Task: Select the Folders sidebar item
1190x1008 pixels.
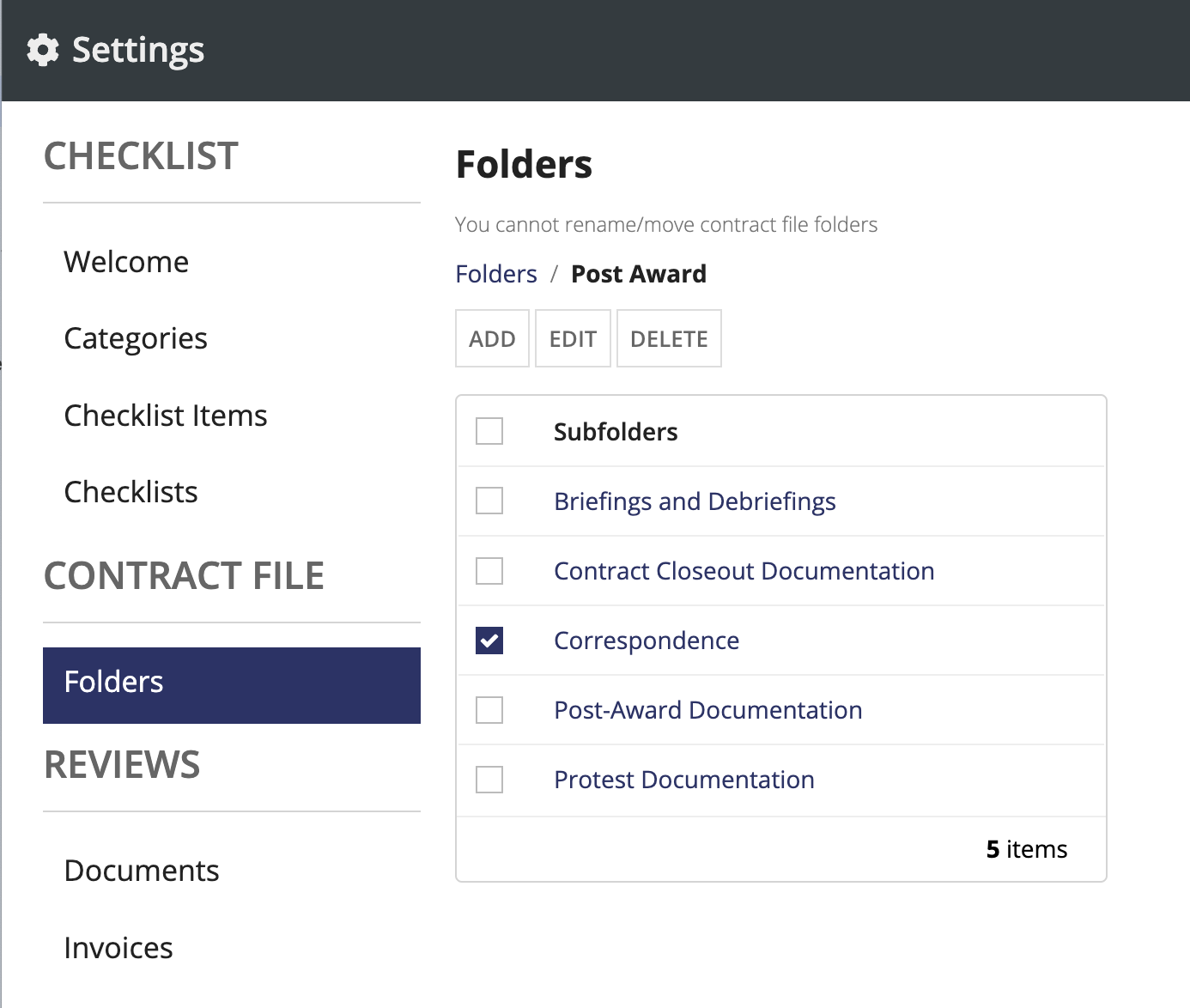Action: click(232, 685)
